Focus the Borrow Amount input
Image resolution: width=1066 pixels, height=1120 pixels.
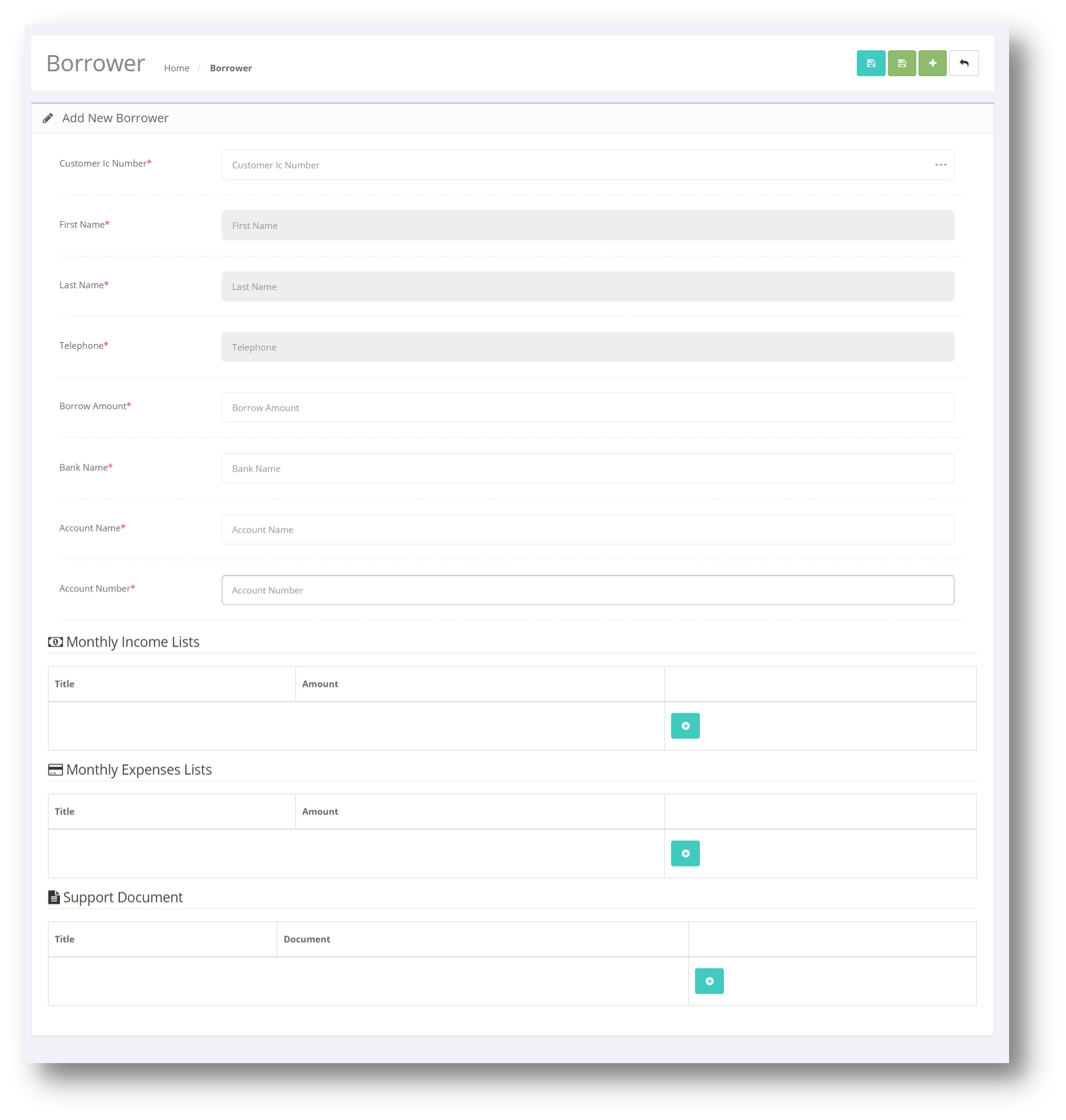coord(588,407)
